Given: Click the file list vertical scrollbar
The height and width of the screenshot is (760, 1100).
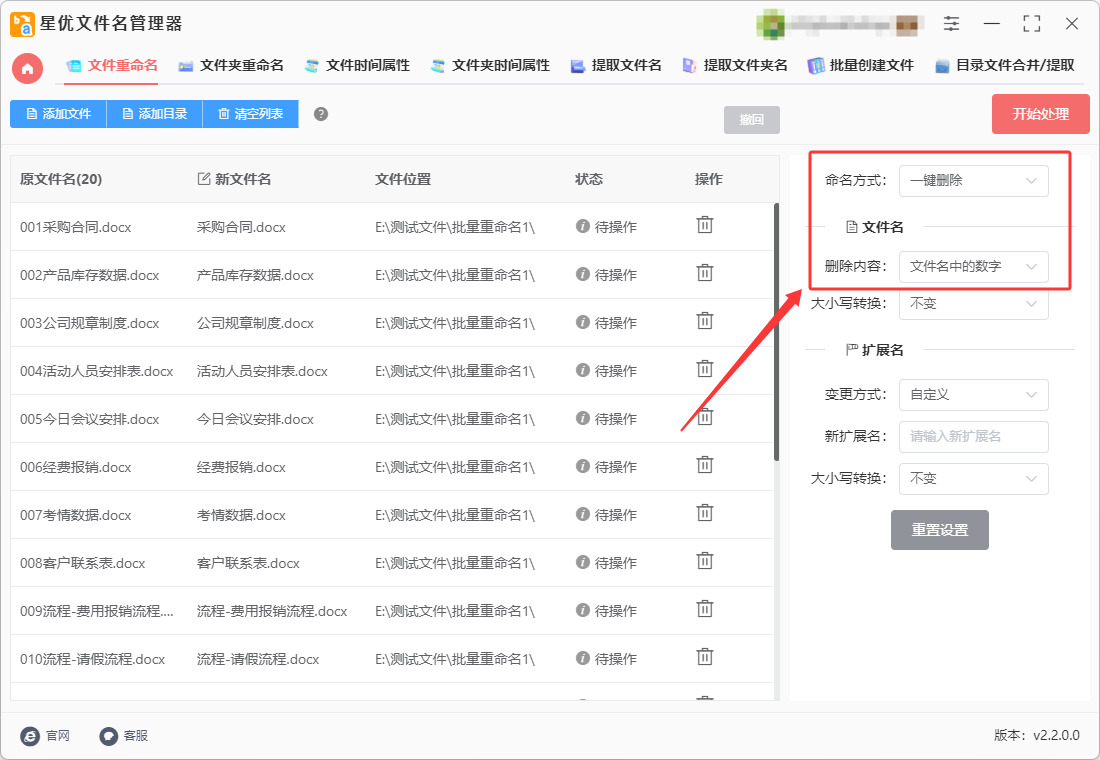Looking at the screenshot, I should (x=776, y=332).
